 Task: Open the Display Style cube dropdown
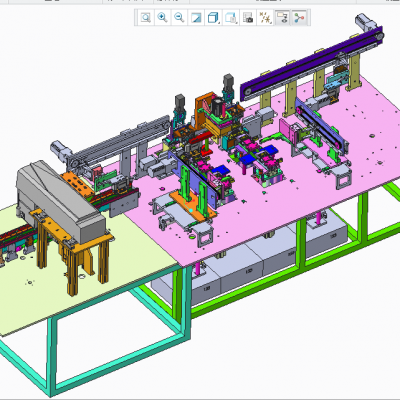point(213,17)
